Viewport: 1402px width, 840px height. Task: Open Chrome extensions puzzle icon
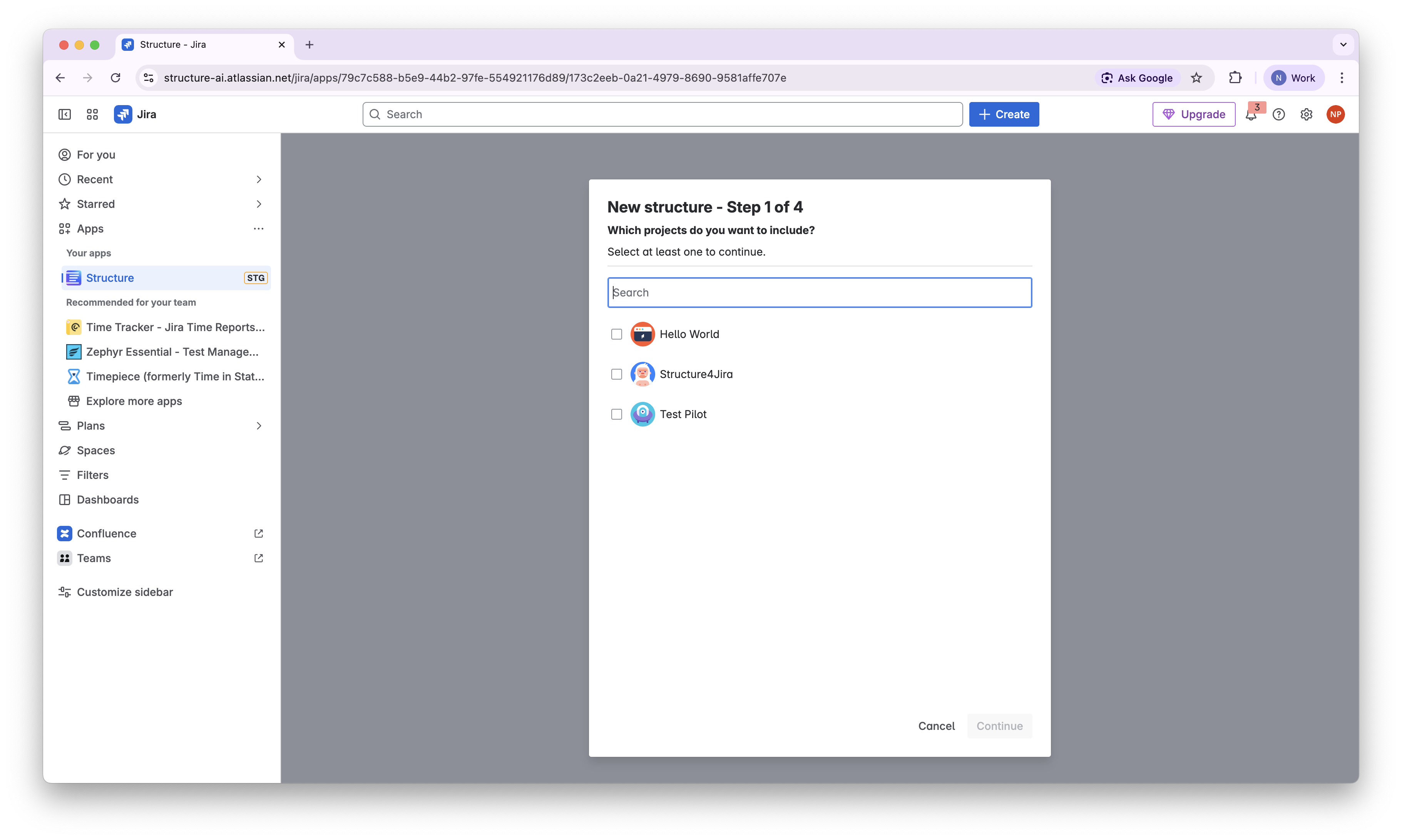(x=1235, y=78)
